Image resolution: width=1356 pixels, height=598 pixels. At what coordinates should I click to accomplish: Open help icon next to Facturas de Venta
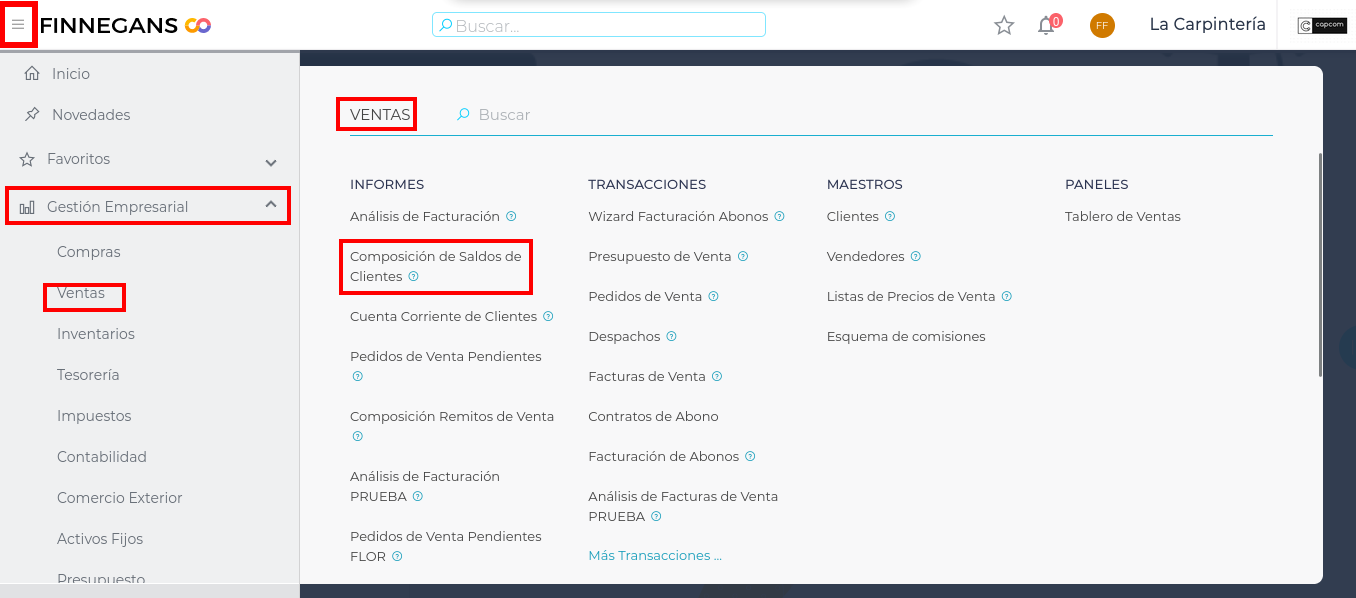coord(716,376)
